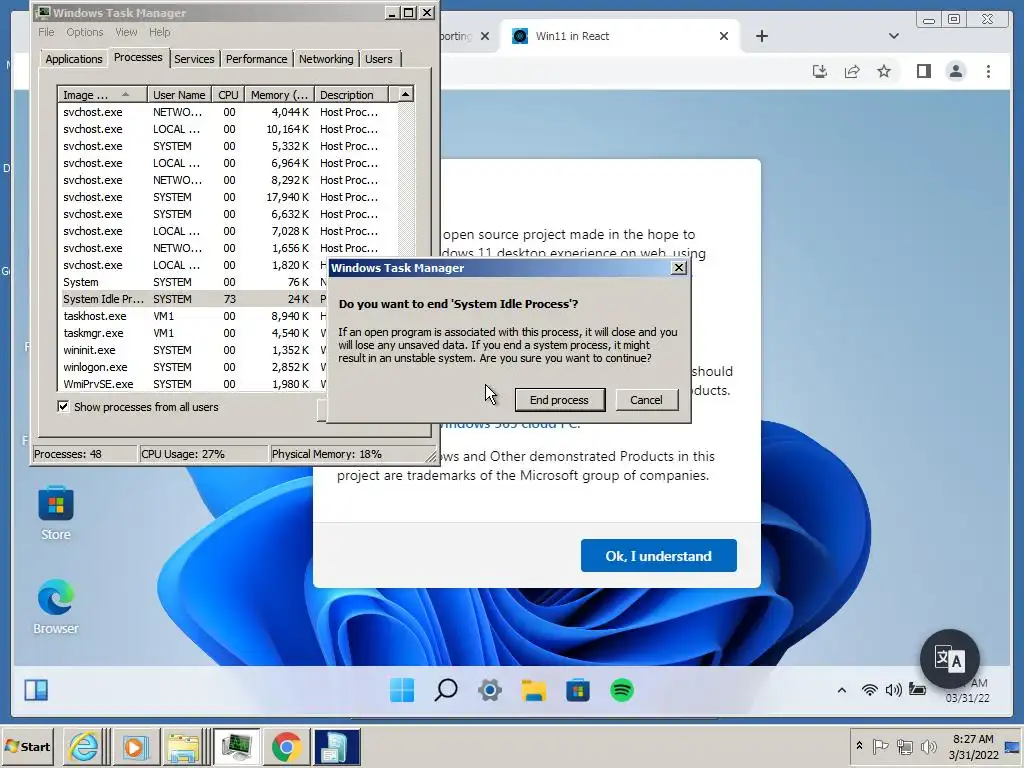Open Windows Explorer folder in taskbar
The width and height of the screenshot is (1024, 768).
[184, 746]
